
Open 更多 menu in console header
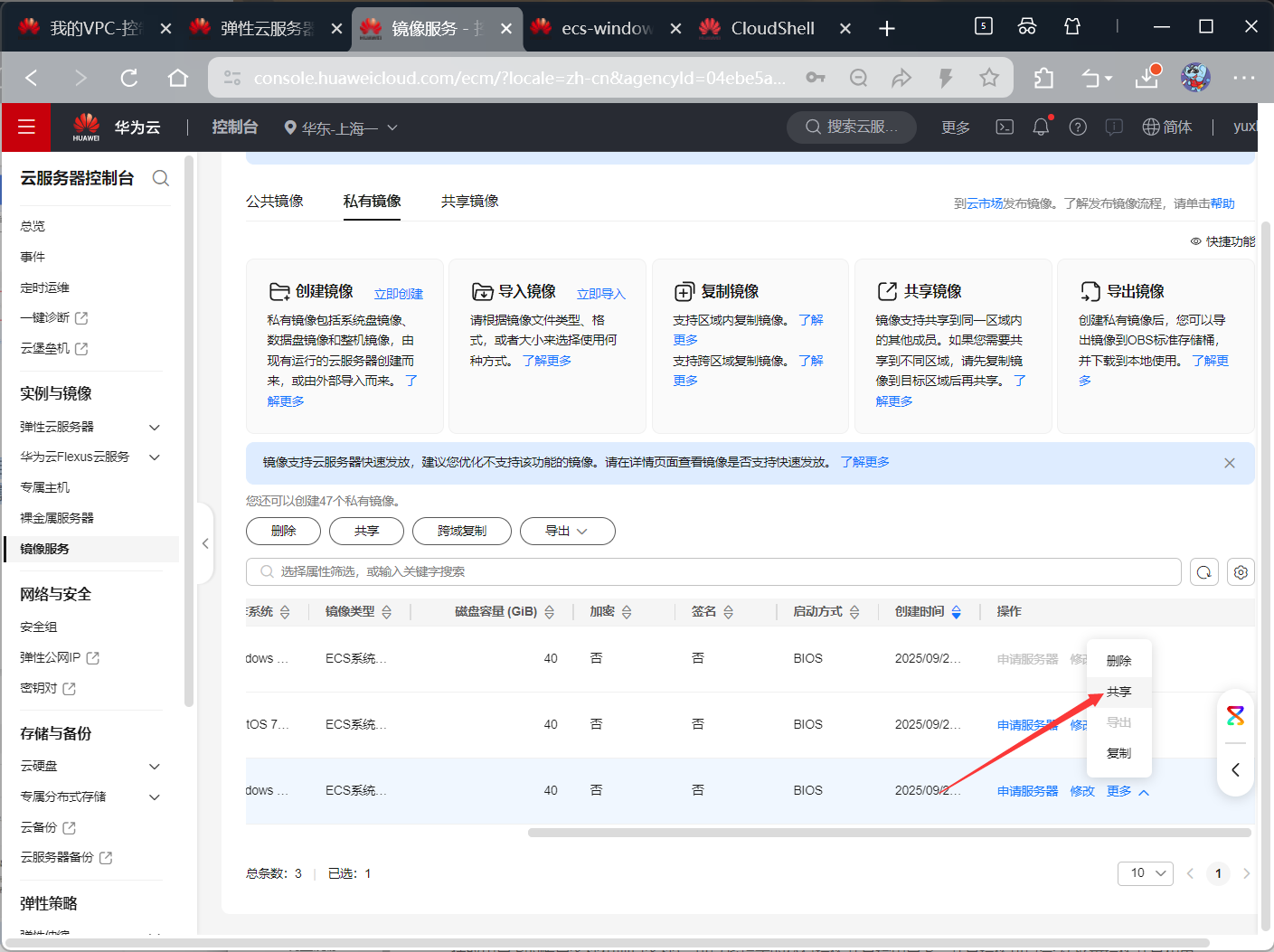pyautogui.click(x=956, y=128)
